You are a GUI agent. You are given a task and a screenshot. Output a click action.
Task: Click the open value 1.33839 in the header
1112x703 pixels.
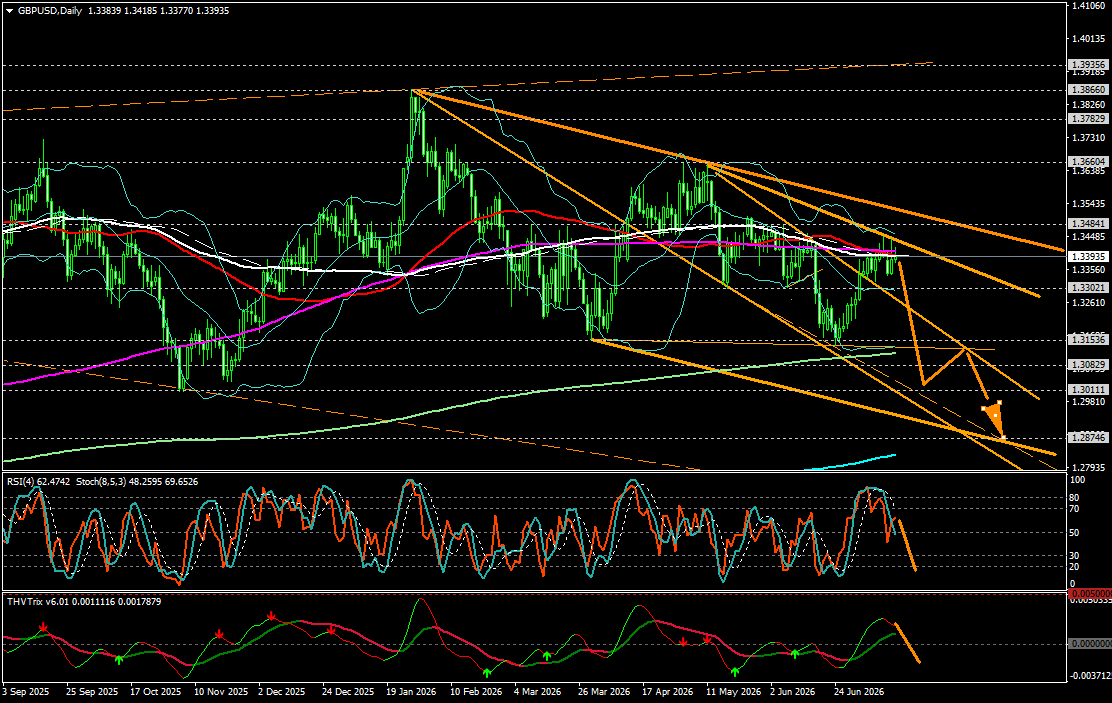click(x=105, y=11)
